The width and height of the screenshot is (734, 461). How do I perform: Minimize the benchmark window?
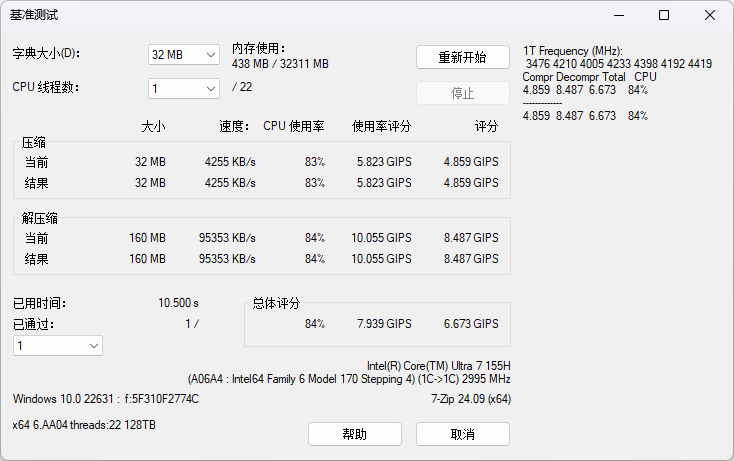coord(618,15)
